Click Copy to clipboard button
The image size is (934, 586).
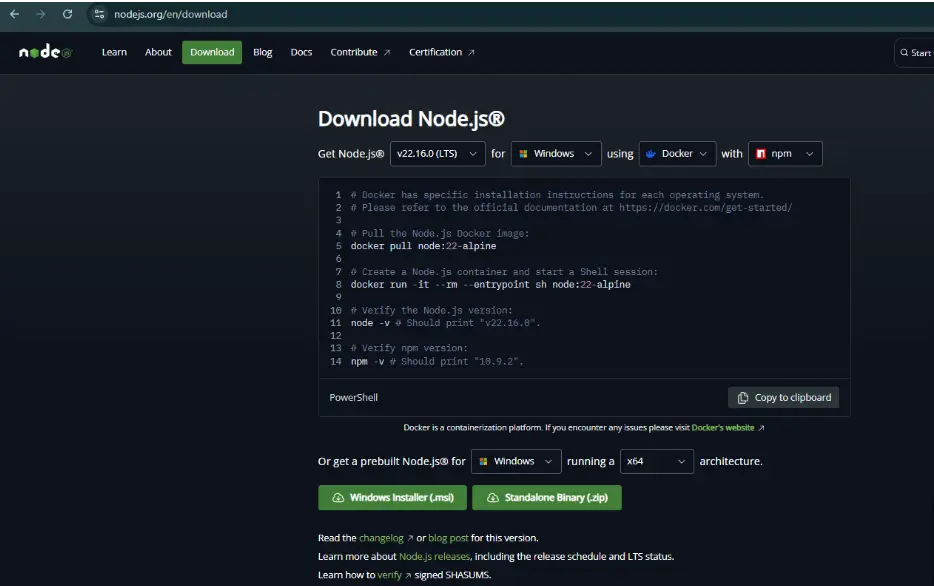783,398
